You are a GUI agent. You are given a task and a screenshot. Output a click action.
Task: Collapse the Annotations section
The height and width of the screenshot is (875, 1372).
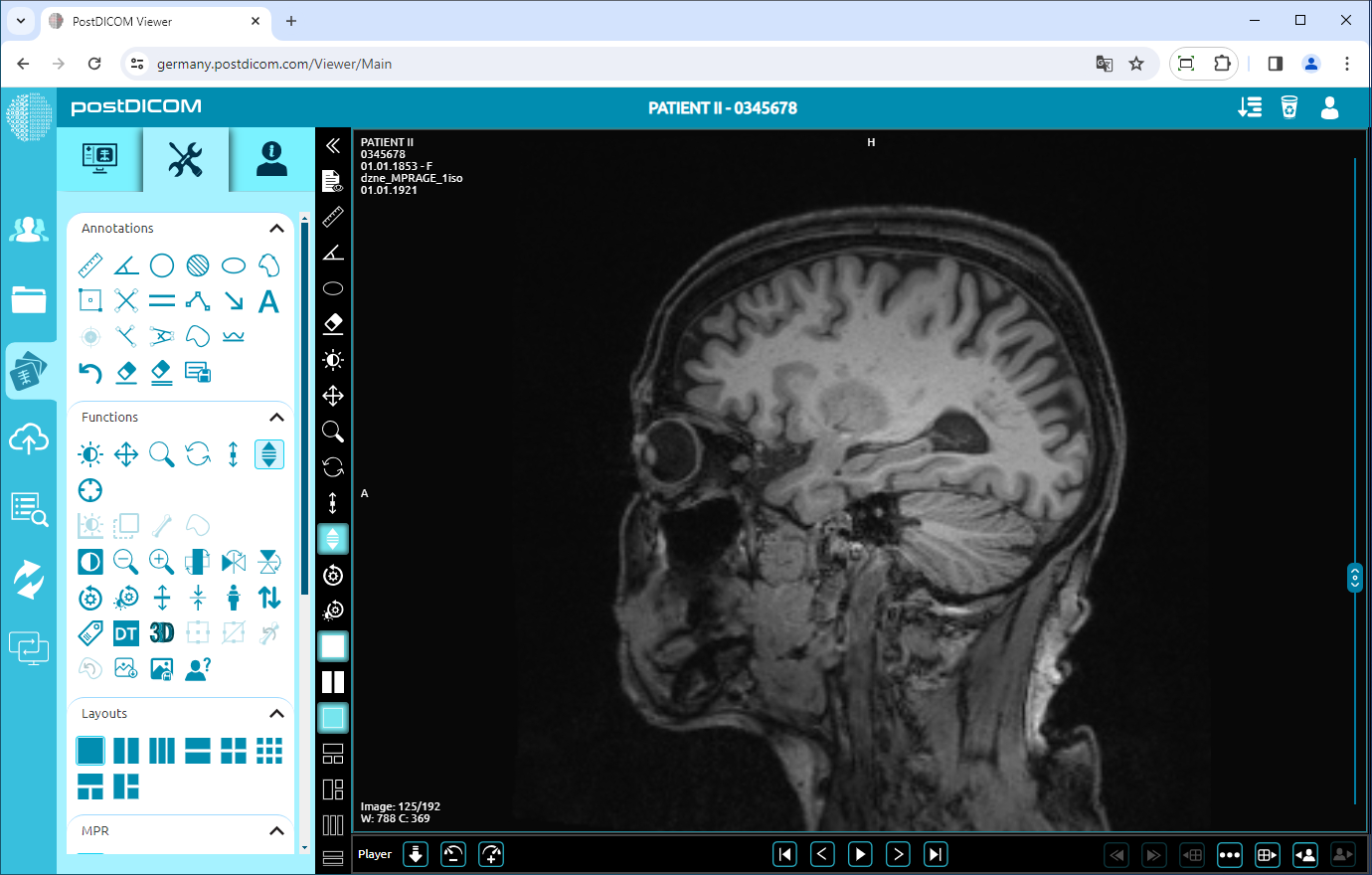click(276, 228)
